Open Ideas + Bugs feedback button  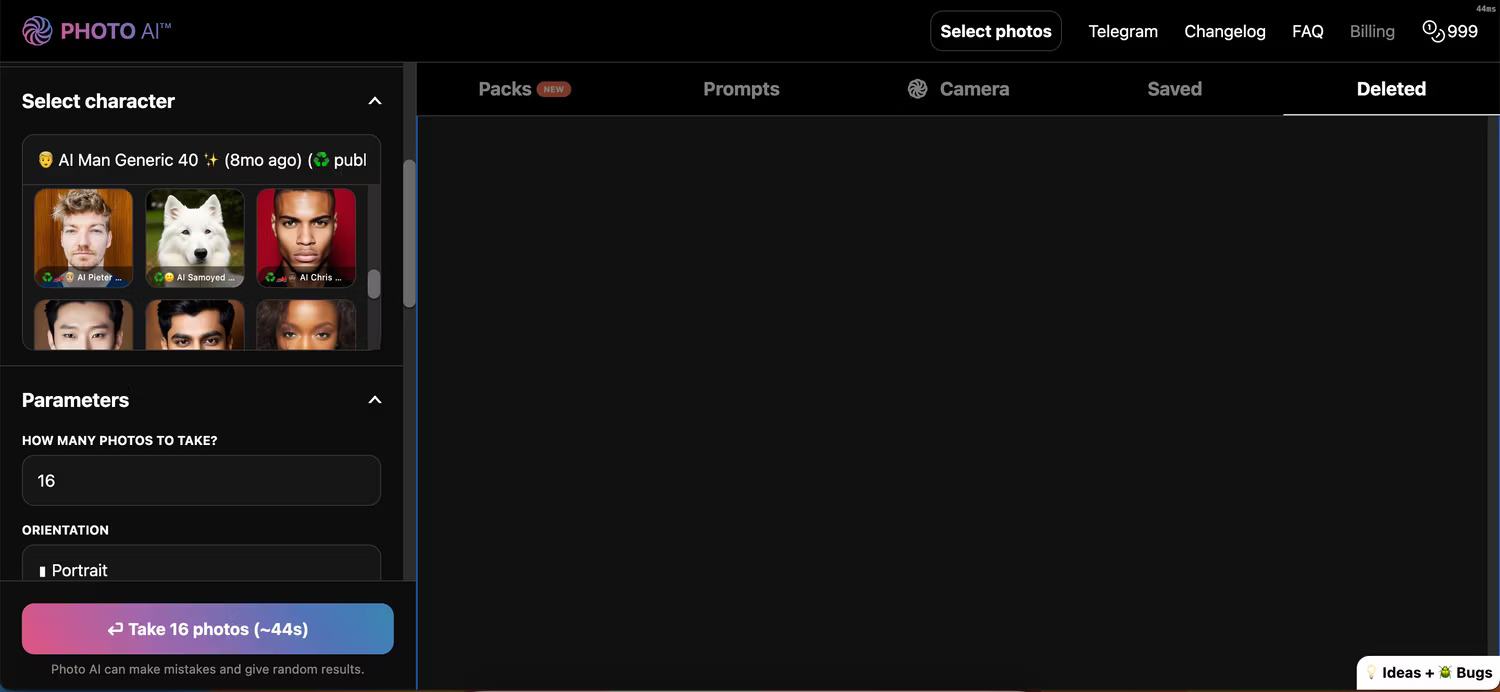[x=1428, y=673]
